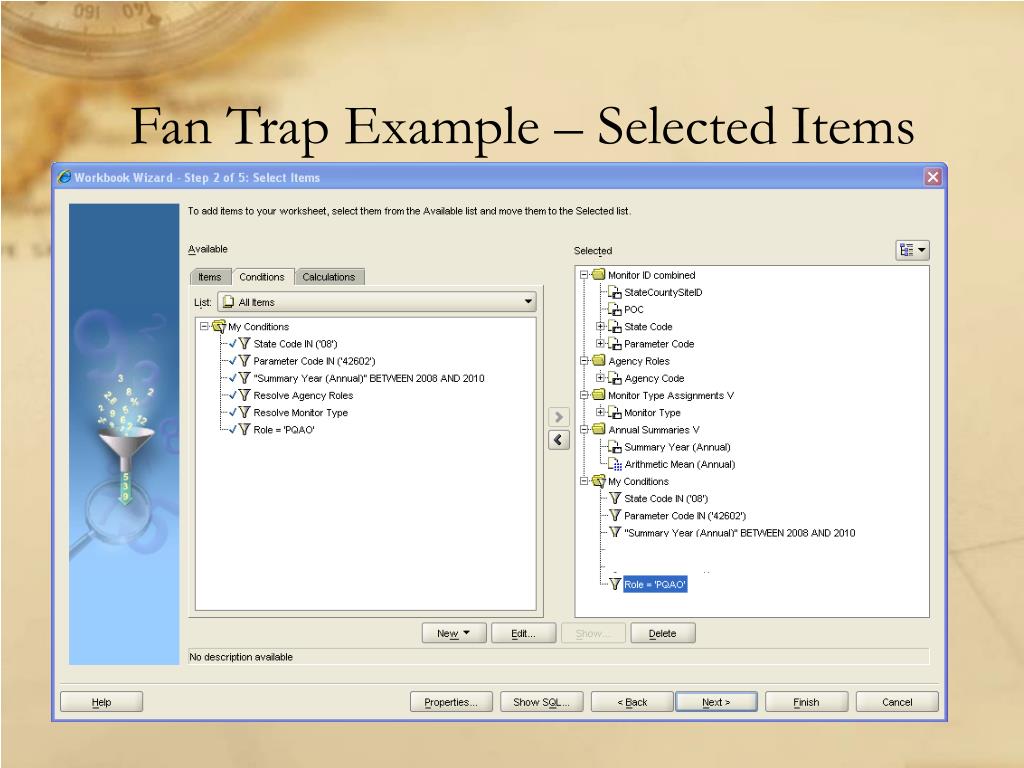The width and height of the screenshot is (1024, 768).
Task: Click the Finish button
Action: click(807, 702)
